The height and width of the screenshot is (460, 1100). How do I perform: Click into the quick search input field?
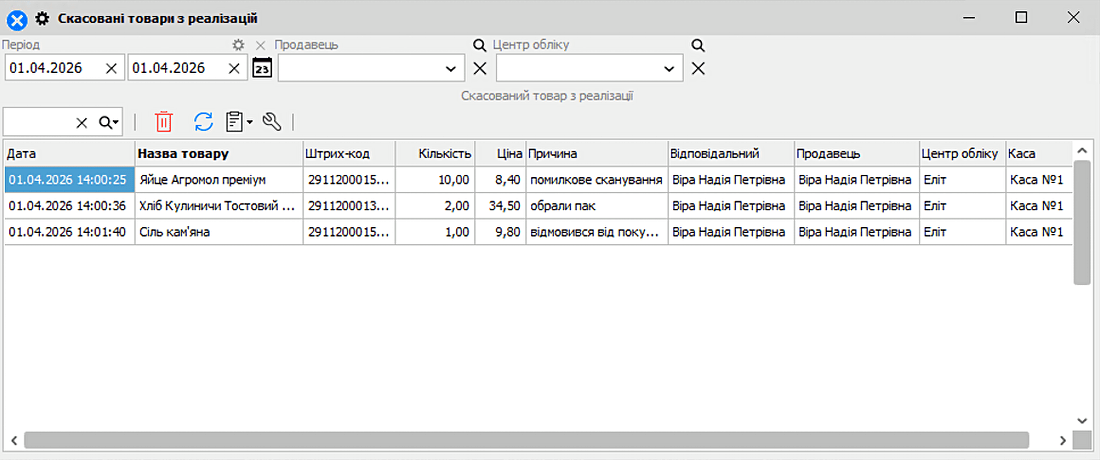pos(38,122)
